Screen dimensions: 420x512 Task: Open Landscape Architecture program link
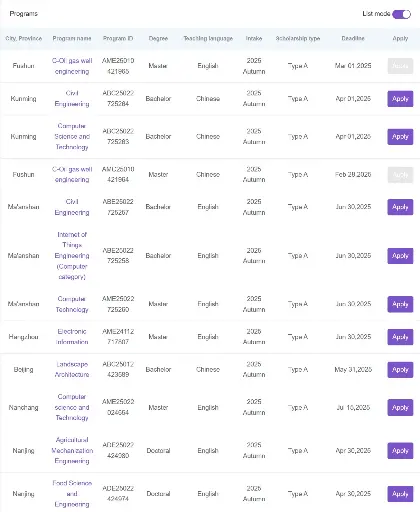pyautogui.click(x=72, y=369)
